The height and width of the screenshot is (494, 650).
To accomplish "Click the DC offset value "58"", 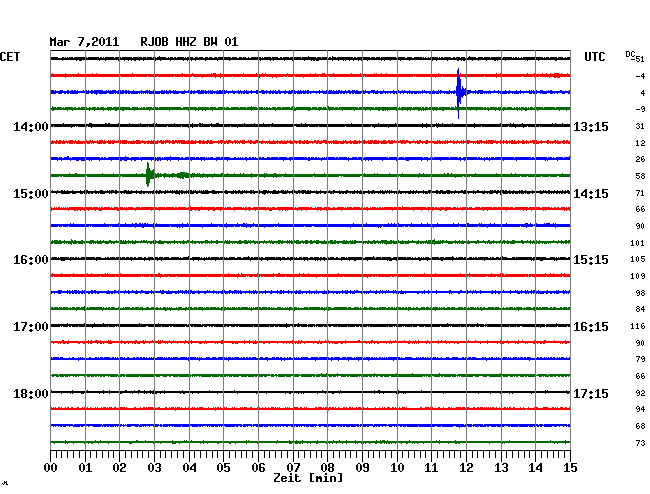I will click(x=640, y=176).
